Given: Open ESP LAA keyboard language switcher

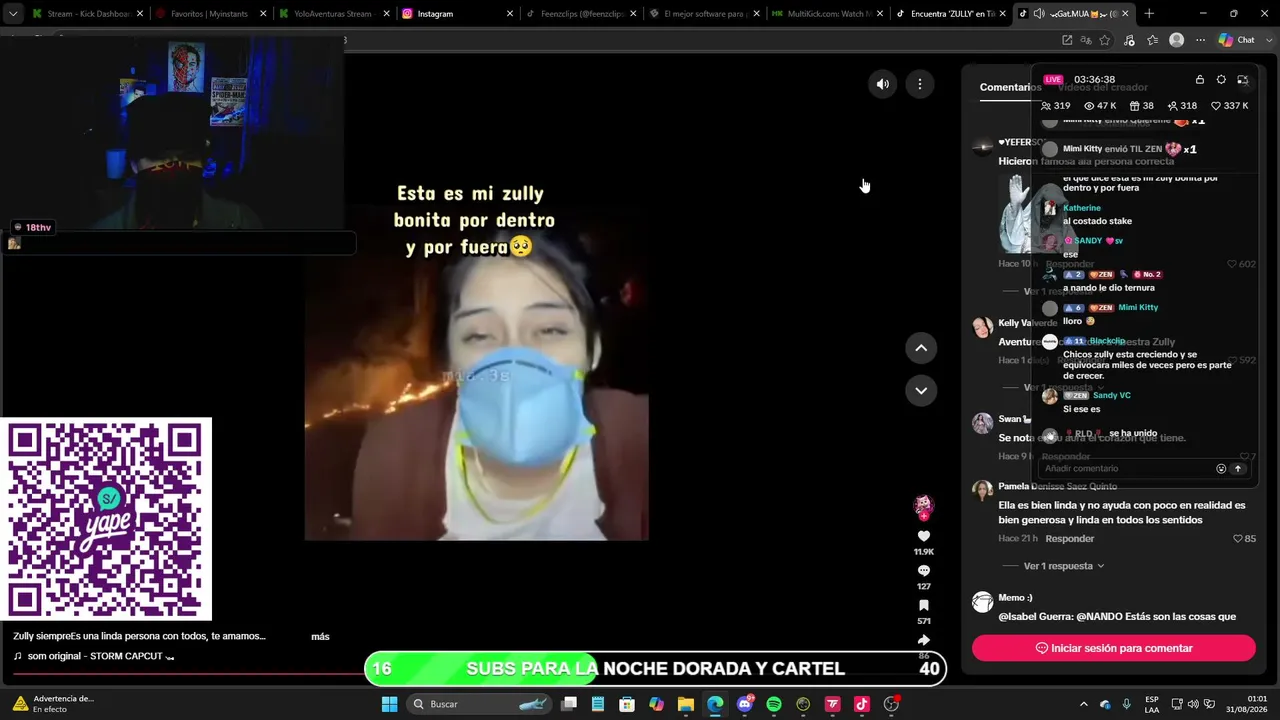Looking at the screenshot, I should pyautogui.click(x=1152, y=704).
